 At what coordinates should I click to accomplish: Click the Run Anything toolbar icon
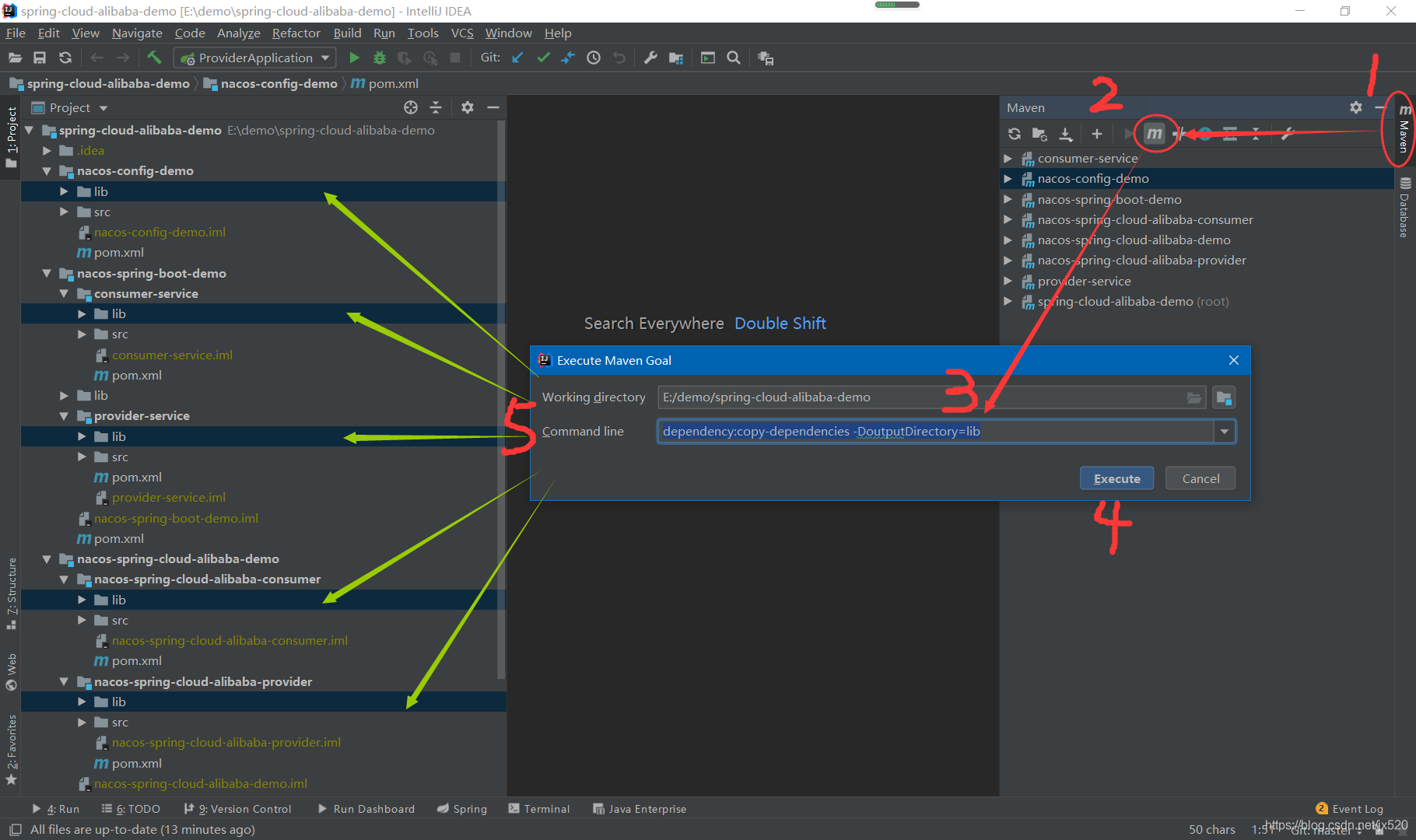[x=708, y=58]
